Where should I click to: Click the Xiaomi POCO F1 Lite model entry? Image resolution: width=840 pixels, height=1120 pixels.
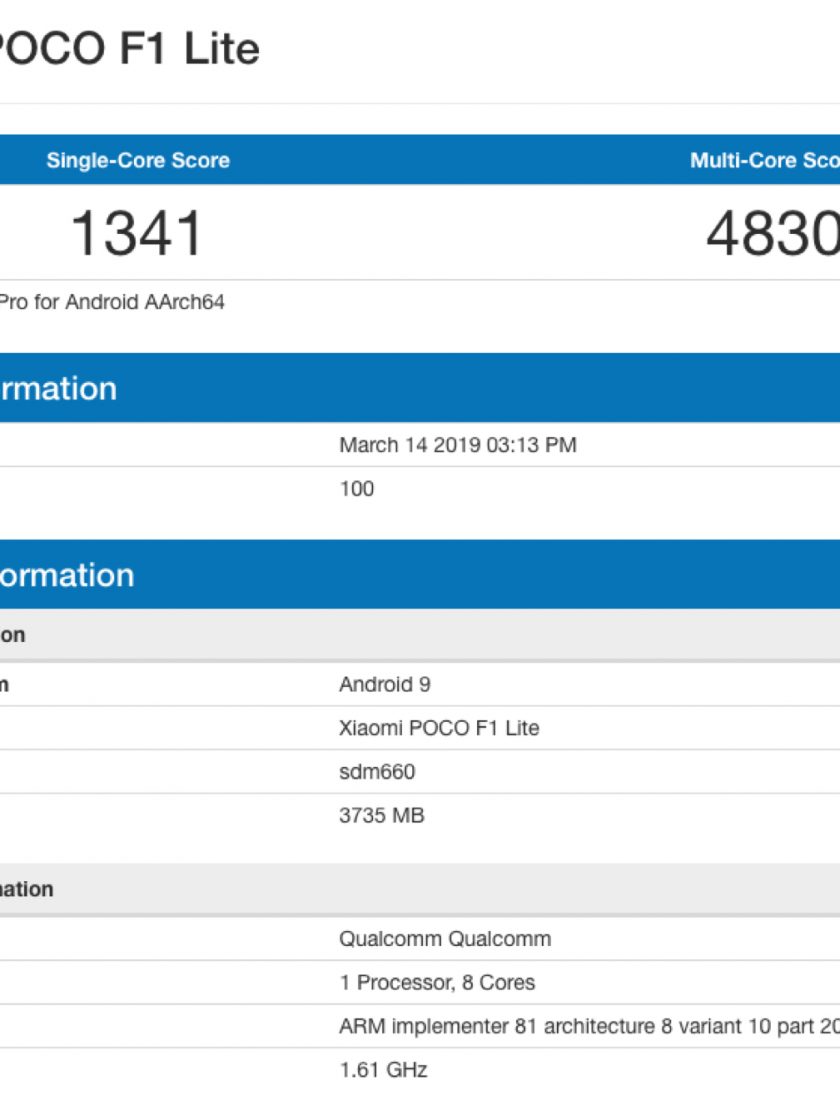439,728
